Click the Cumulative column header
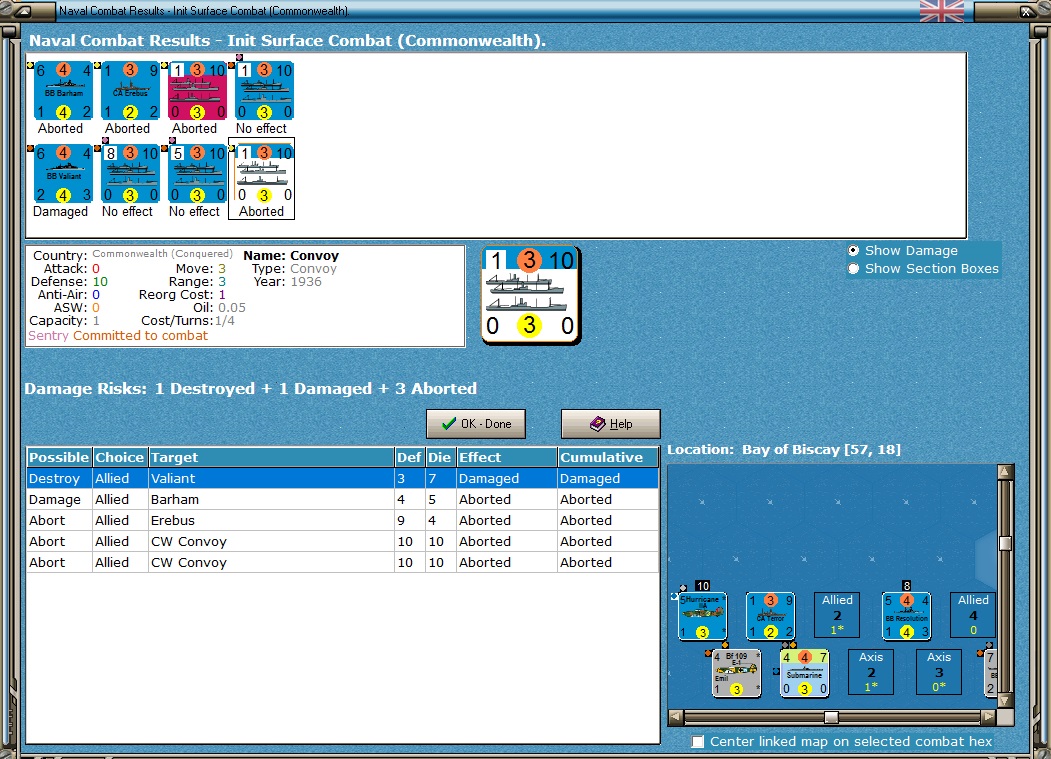The height and width of the screenshot is (759, 1051). (x=608, y=457)
